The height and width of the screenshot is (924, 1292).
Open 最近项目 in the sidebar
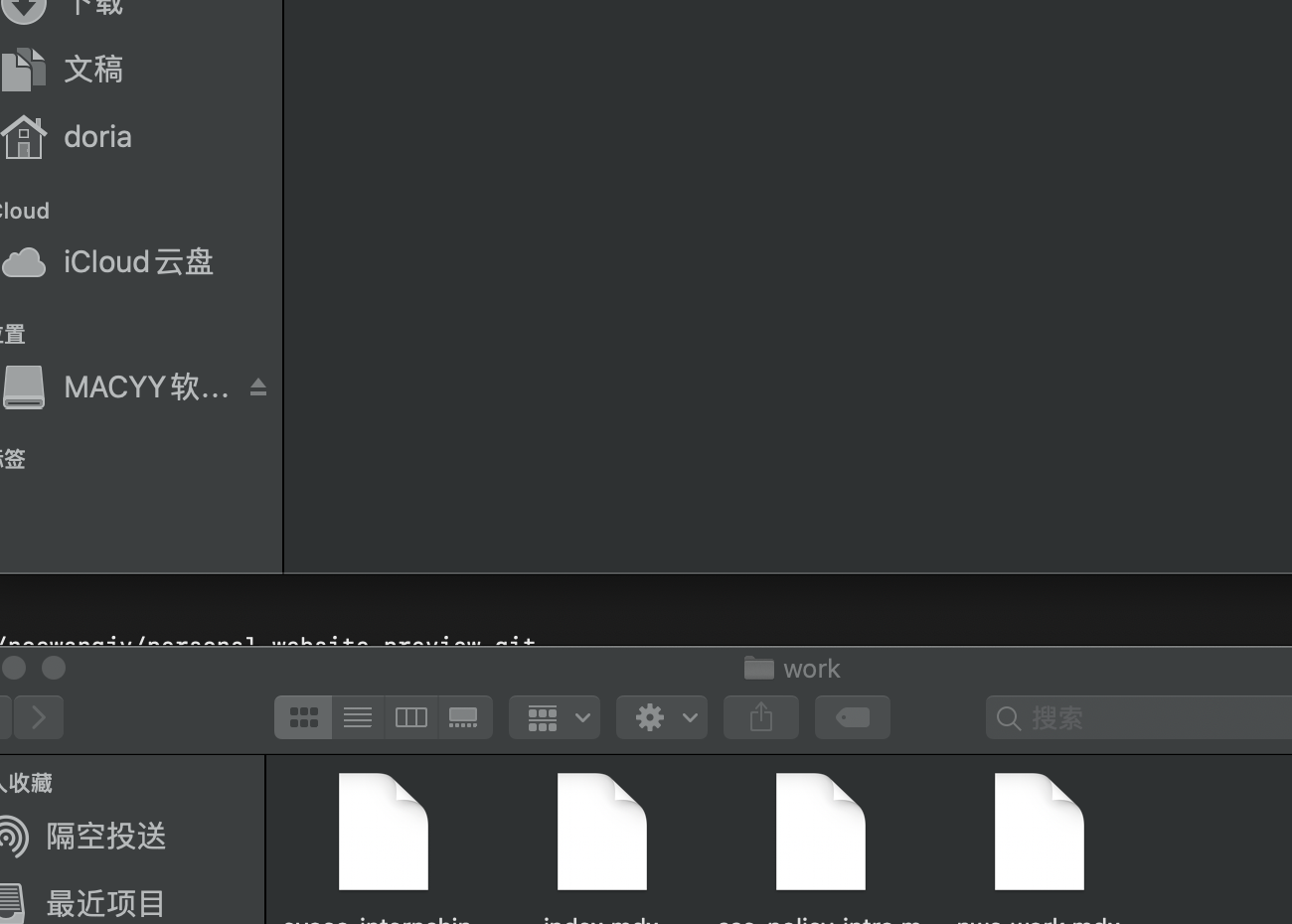coord(105,903)
